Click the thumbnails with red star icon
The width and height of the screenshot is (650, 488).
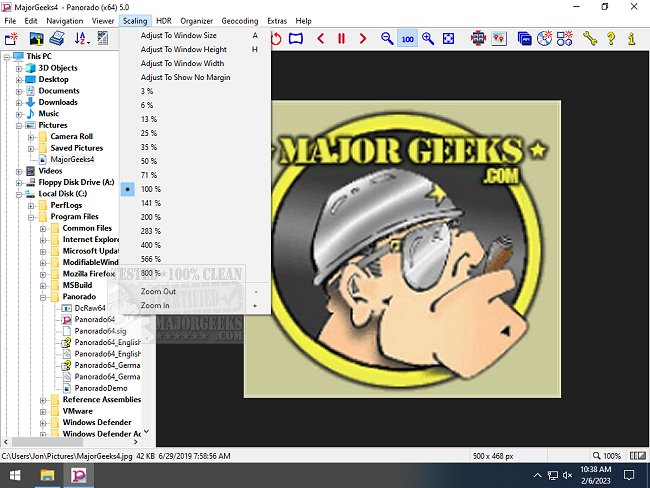[x=565, y=39]
